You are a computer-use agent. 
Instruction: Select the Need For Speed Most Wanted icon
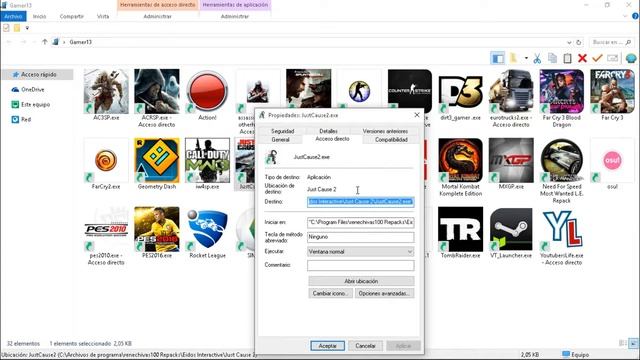point(562,160)
